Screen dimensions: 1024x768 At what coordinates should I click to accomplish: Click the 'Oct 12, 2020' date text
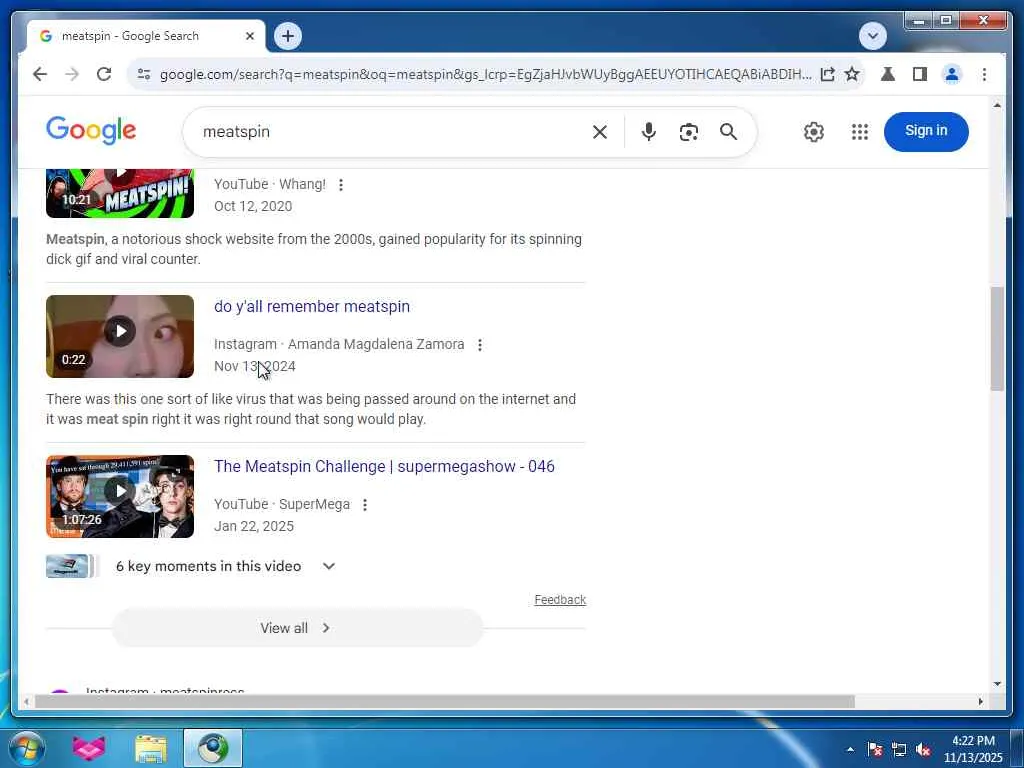point(253,206)
